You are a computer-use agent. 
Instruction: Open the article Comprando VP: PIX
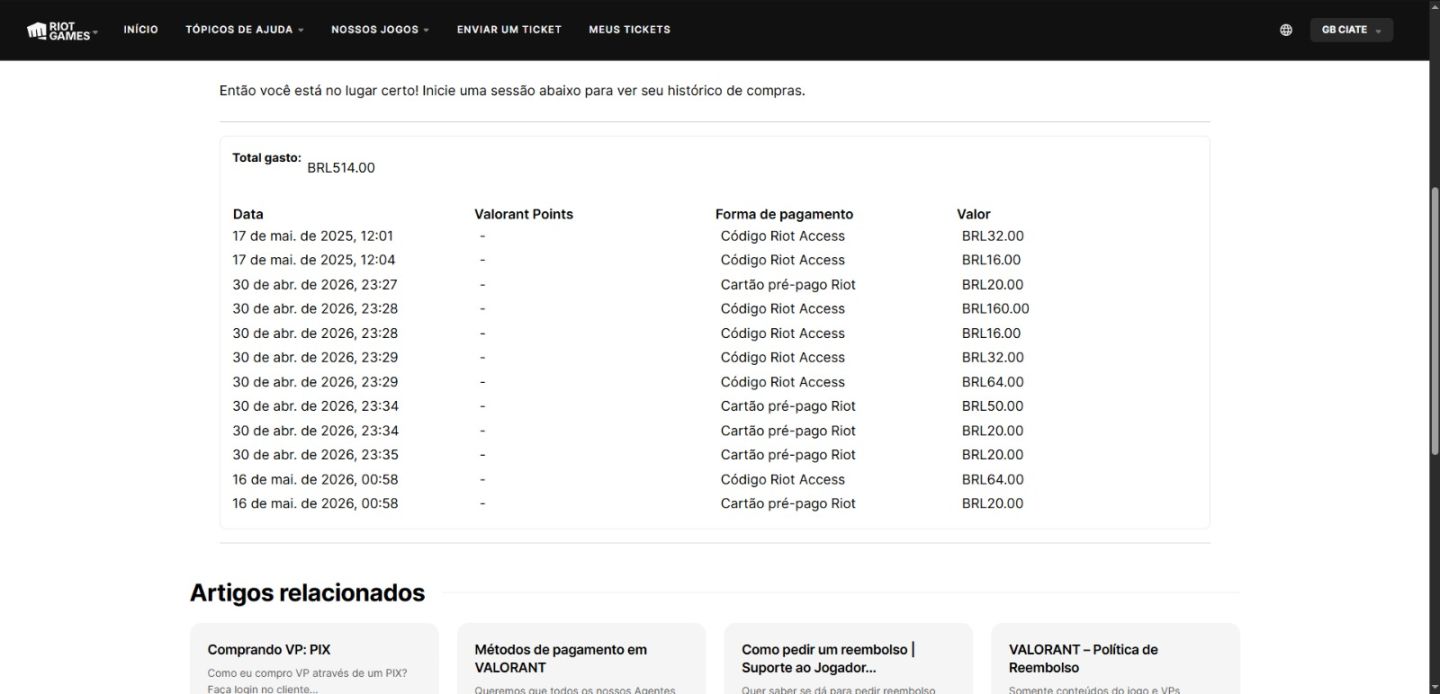click(314, 658)
